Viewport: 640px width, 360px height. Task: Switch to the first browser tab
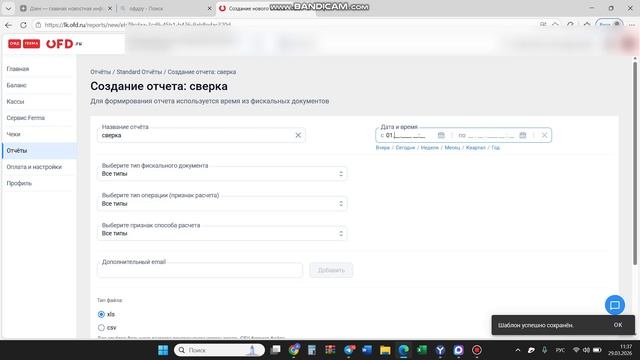coord(65,8)
